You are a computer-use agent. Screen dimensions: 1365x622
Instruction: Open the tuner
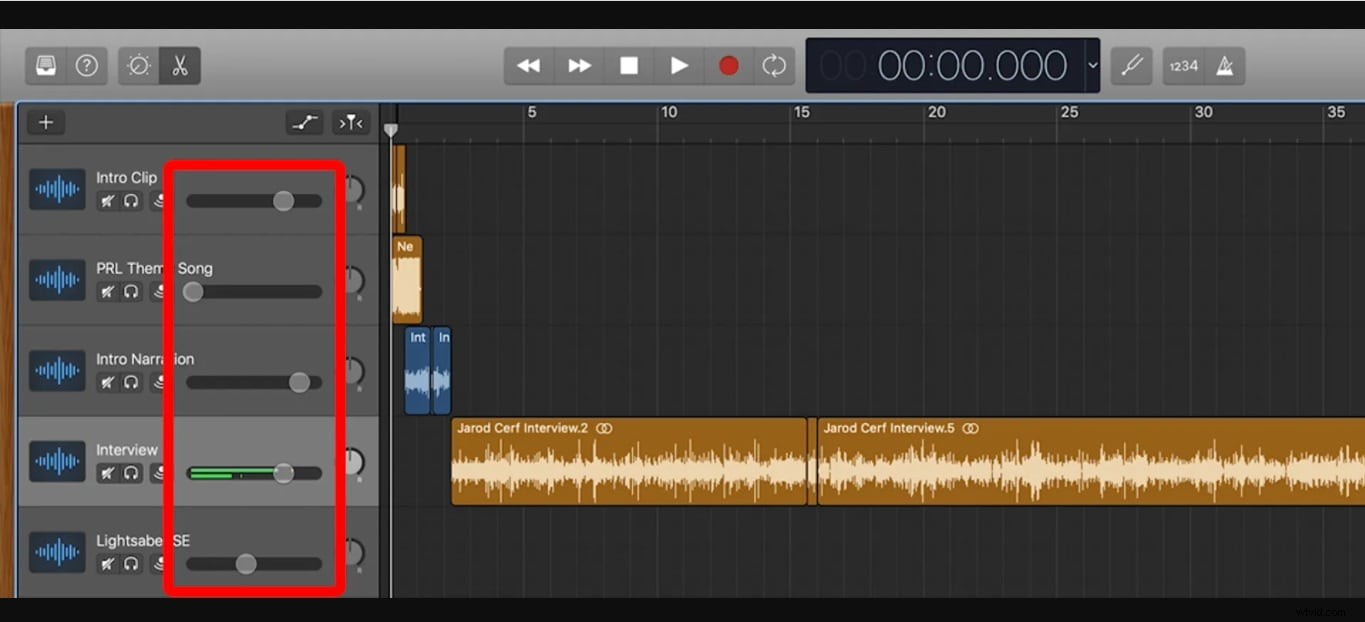click(x=1131, y=65)
